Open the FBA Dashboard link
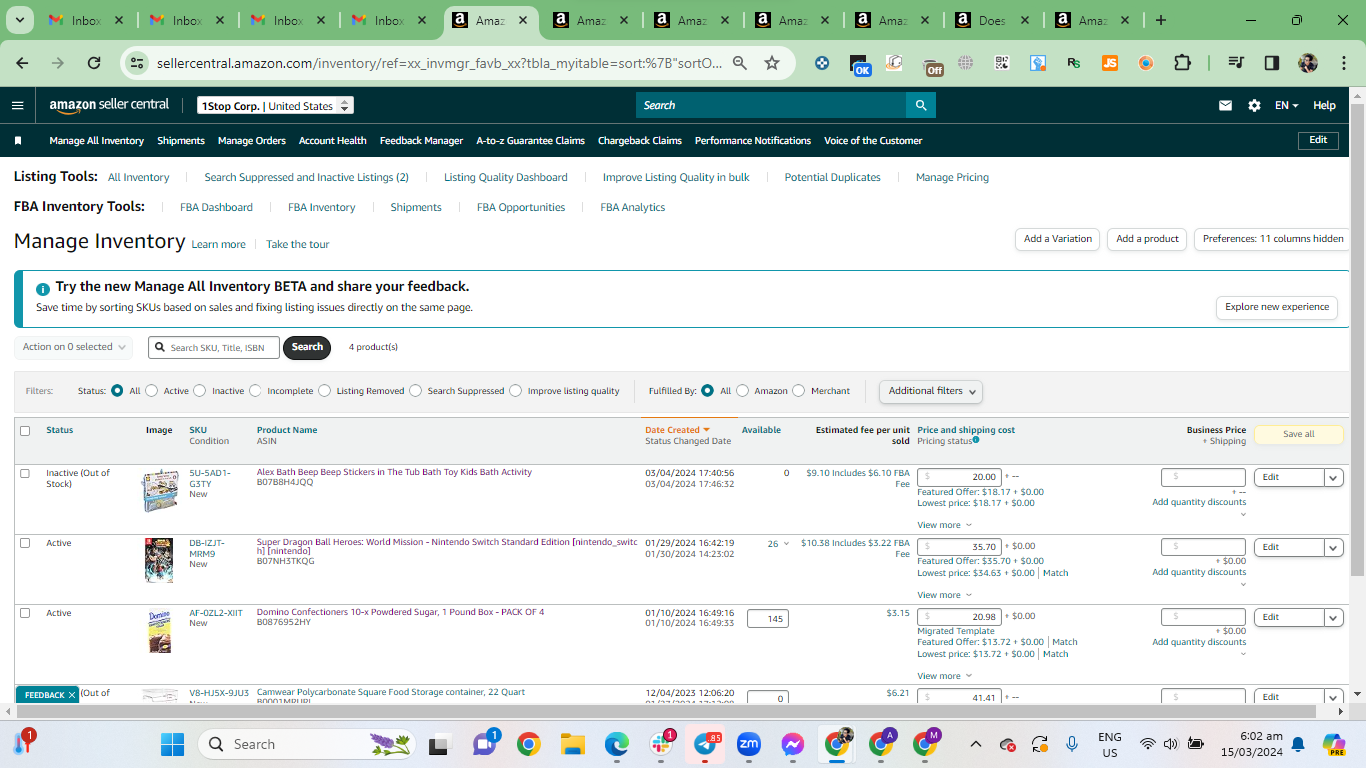Viewport: 1366px width, 768px height. [x=216, y=207]
